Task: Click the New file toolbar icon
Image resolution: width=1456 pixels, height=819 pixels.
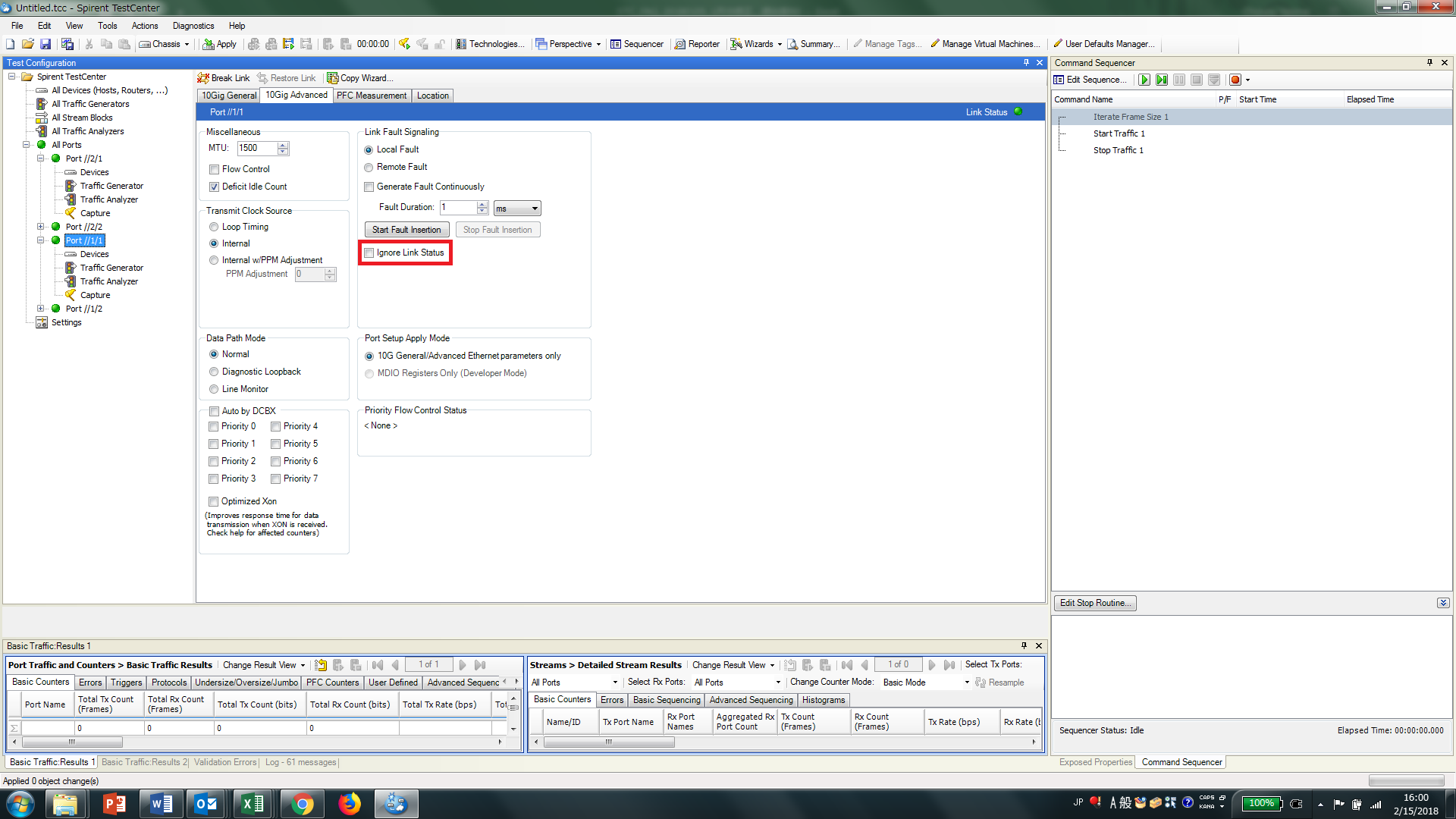Action: 11,44
